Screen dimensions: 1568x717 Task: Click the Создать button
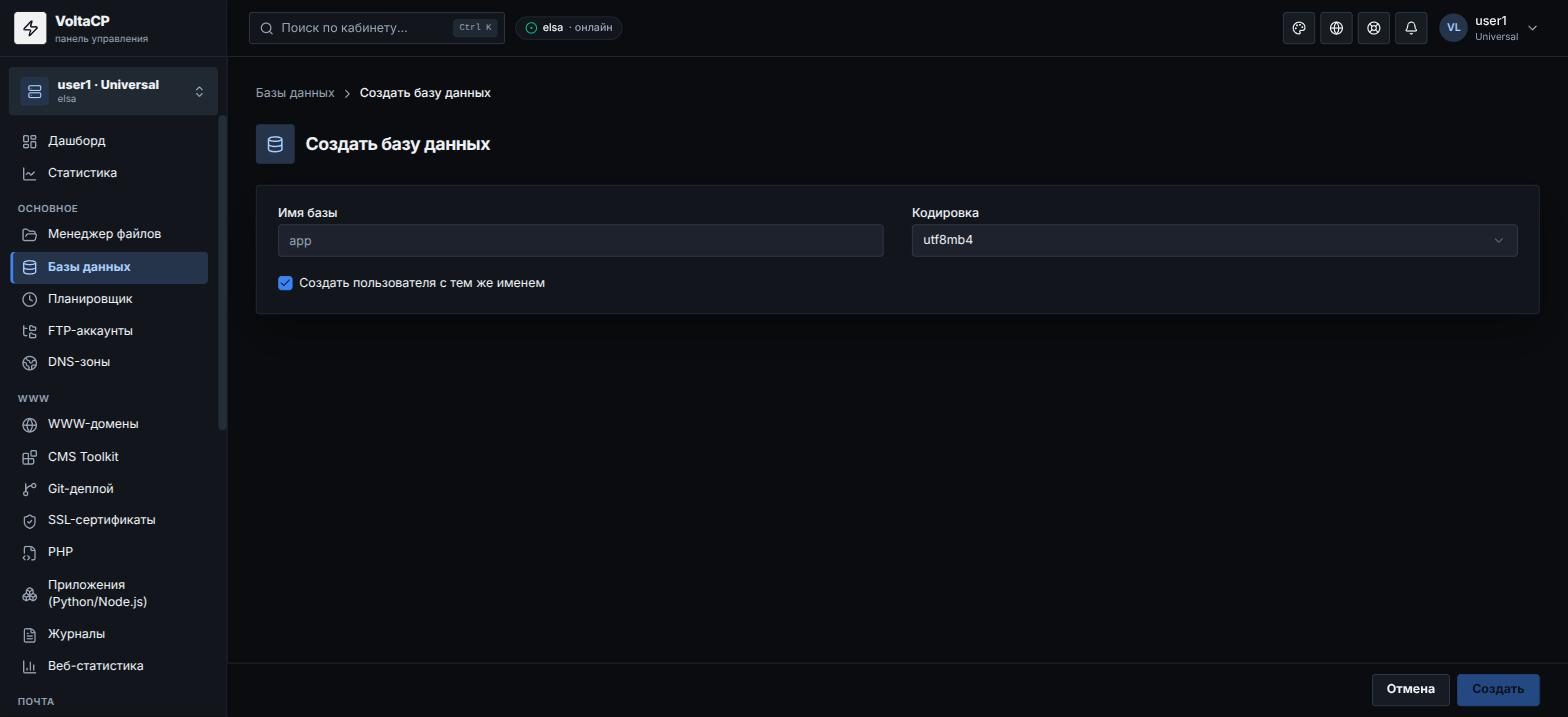pos(1498,689)
